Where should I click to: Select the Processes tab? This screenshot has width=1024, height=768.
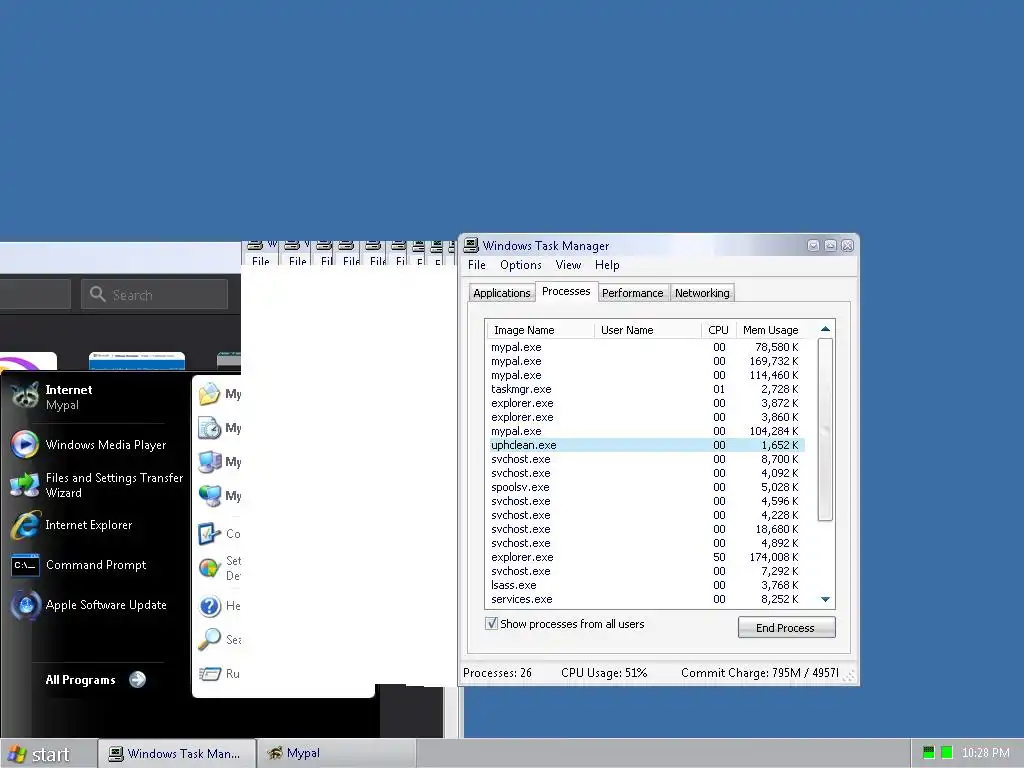coord(566,291)
